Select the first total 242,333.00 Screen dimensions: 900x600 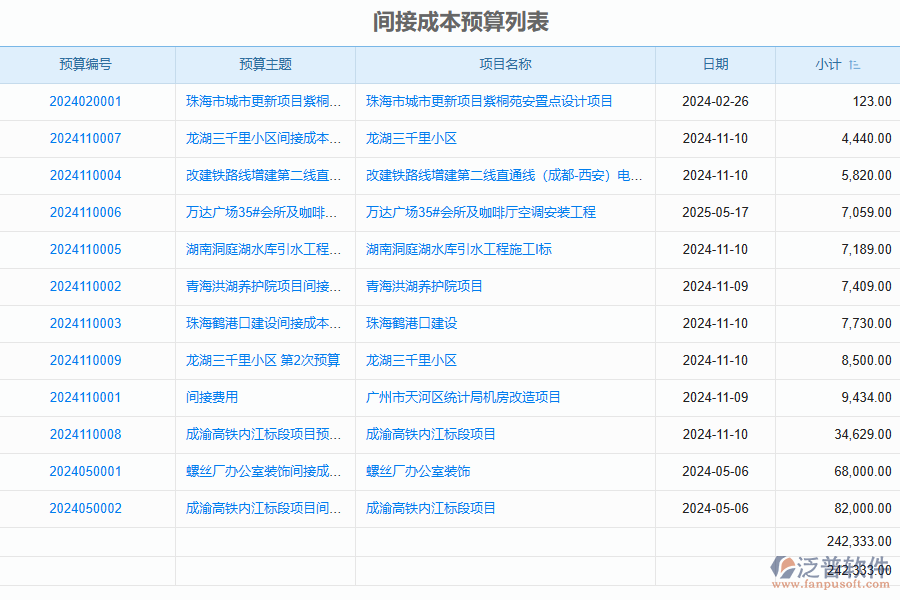[859, 541]
